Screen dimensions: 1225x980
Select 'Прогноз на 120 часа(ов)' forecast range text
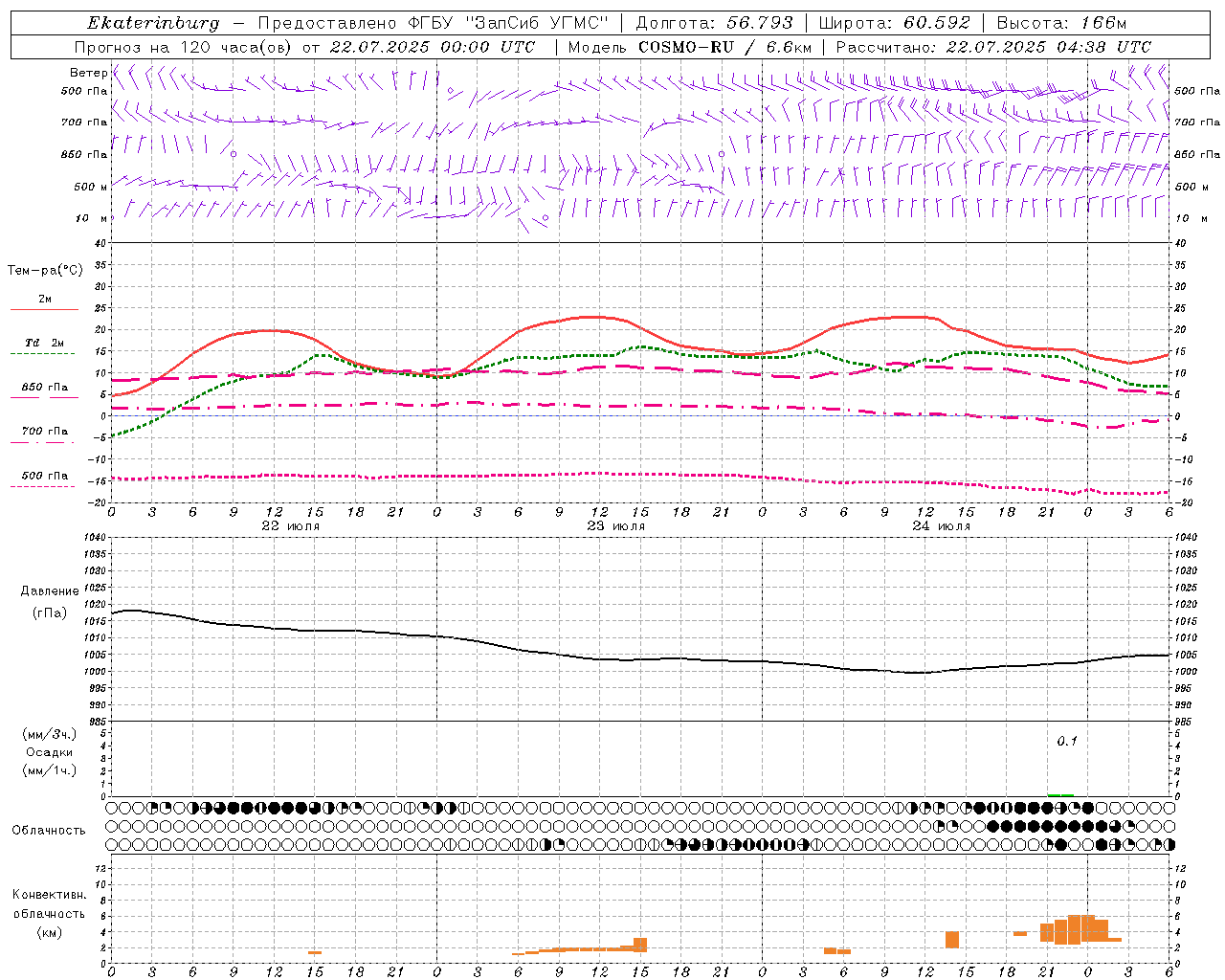(x=184, y=47)
